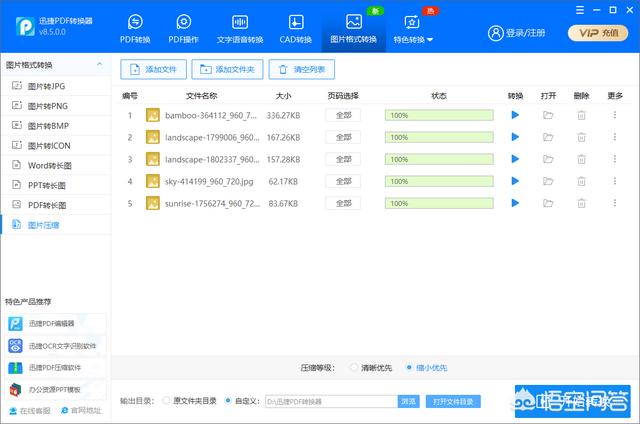Select 图片转BMP in sidebar
640x424 pixels.
click(x=56, y=126)
